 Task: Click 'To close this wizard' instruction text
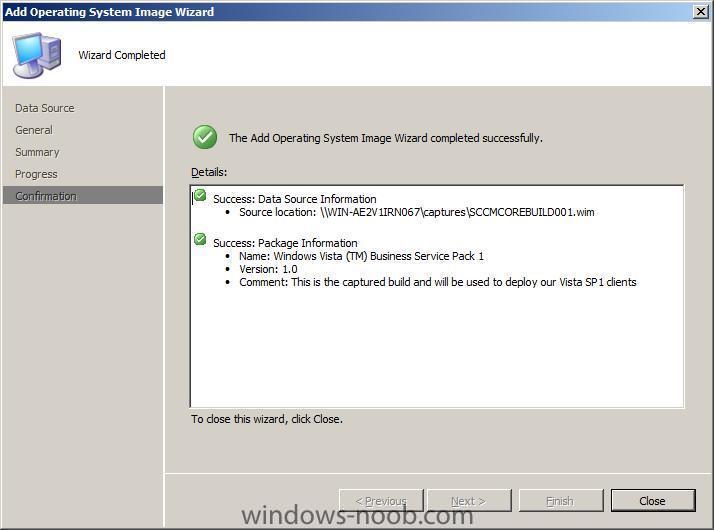pyautogui.click(x=267, y=419)
